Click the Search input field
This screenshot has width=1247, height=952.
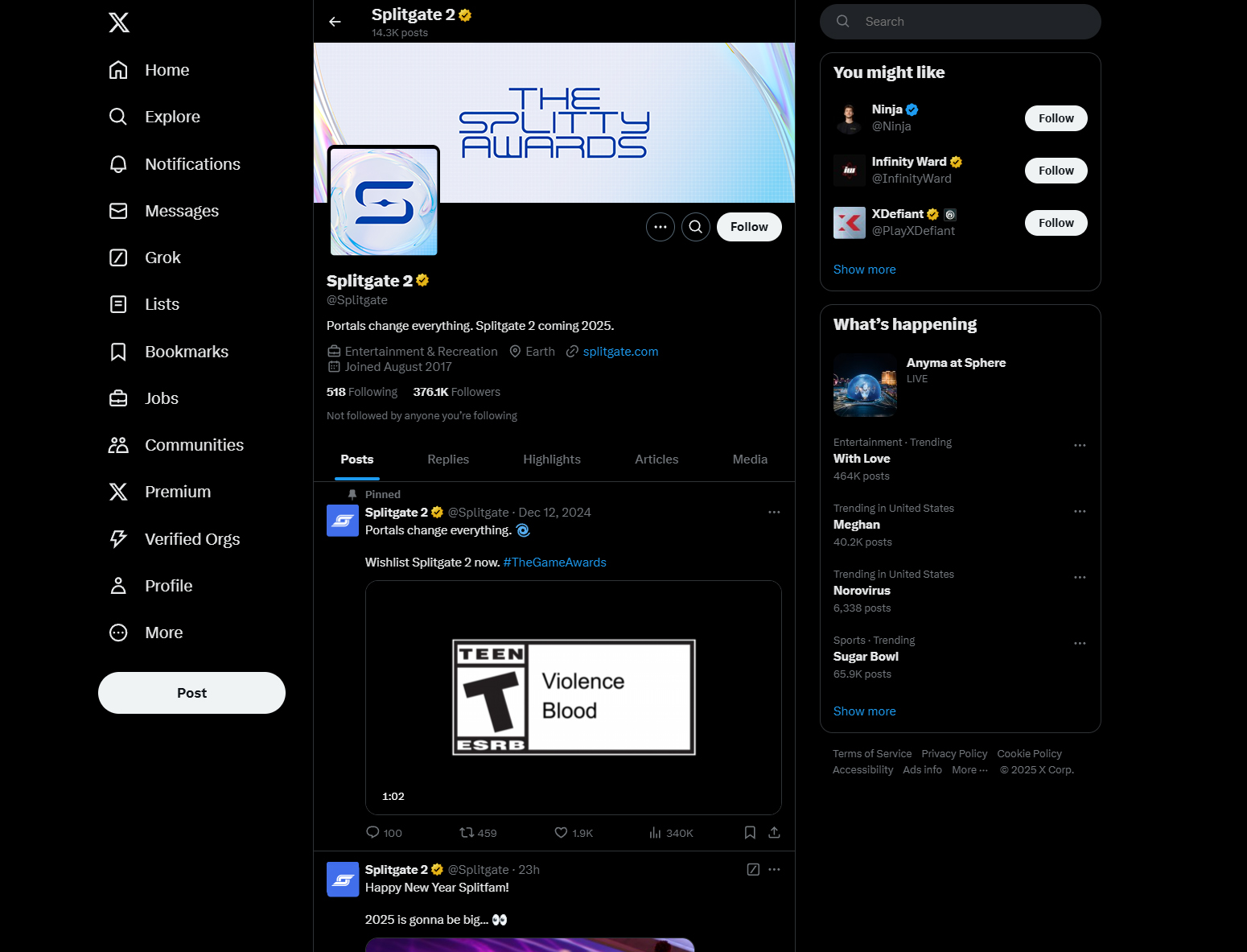[961, 22]
